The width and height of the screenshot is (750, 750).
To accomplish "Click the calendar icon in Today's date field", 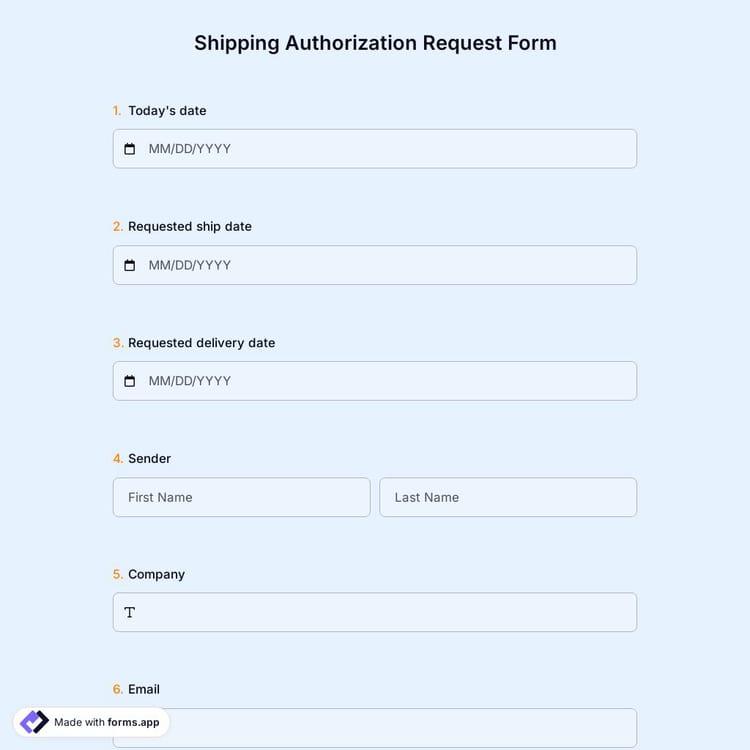I will 129,149.
